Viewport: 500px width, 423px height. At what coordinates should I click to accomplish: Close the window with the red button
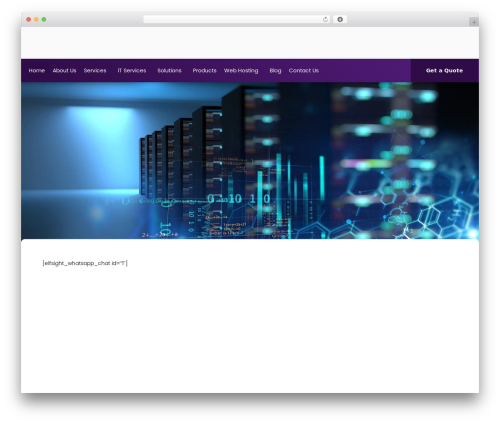tap(29, 19)
